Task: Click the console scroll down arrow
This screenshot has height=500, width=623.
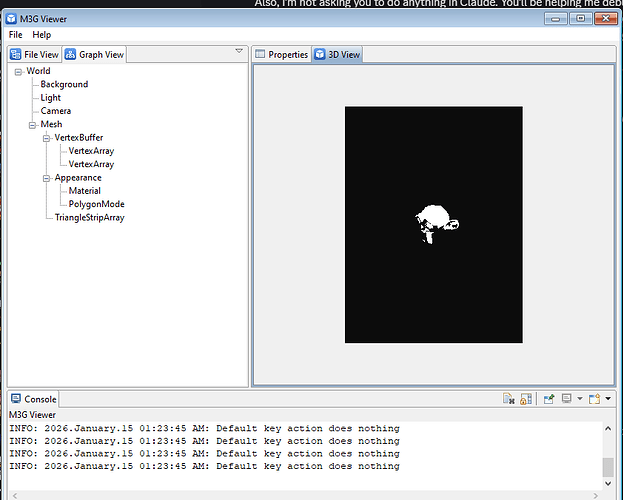Action: click(x=608, y=483)
